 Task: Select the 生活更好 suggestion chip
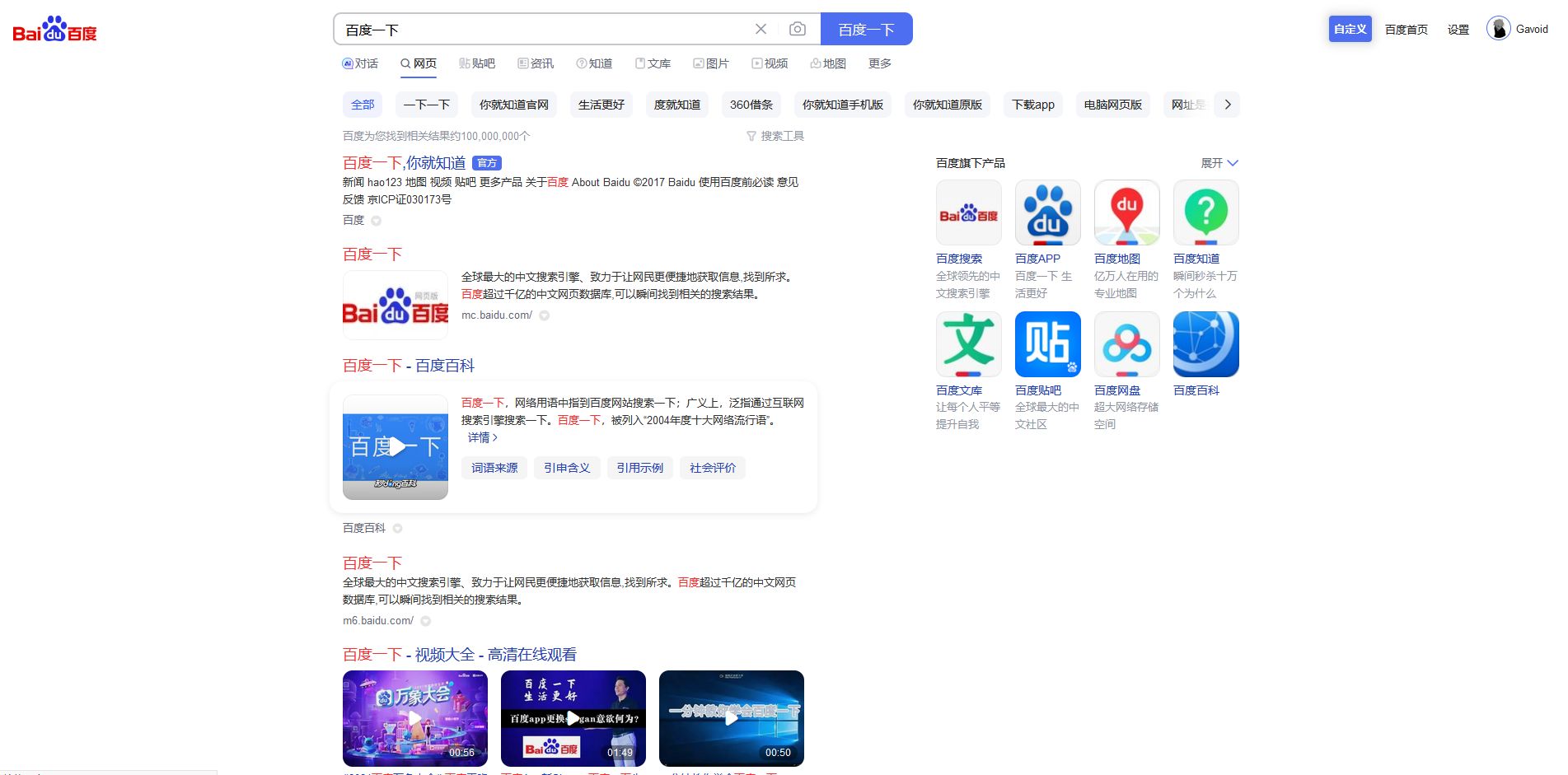[601, 105]
